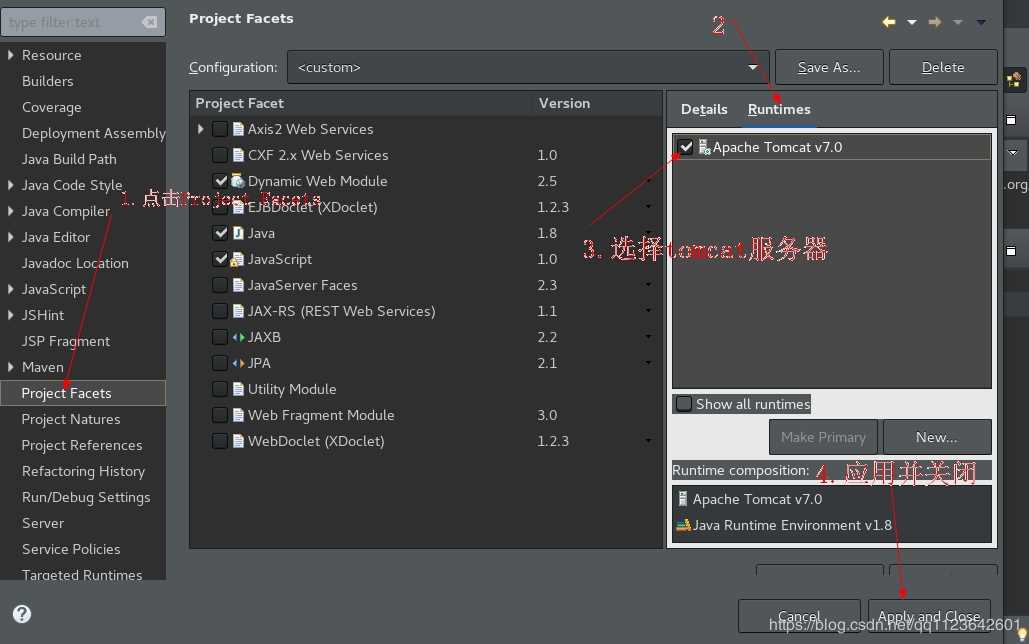
Task: Uncheck the JavaScript facet checkbox
Action: 220,259
